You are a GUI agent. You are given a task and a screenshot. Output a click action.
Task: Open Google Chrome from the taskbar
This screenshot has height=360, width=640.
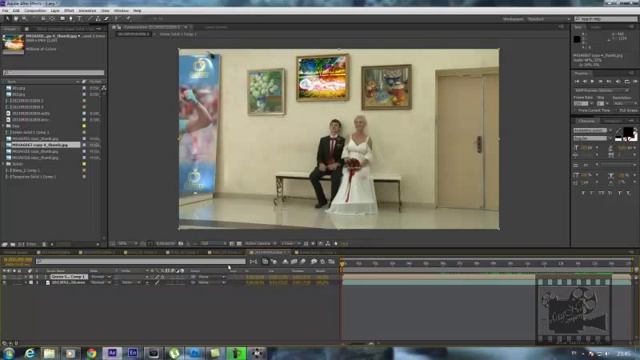pyautogui.click(x=91, y=353)
